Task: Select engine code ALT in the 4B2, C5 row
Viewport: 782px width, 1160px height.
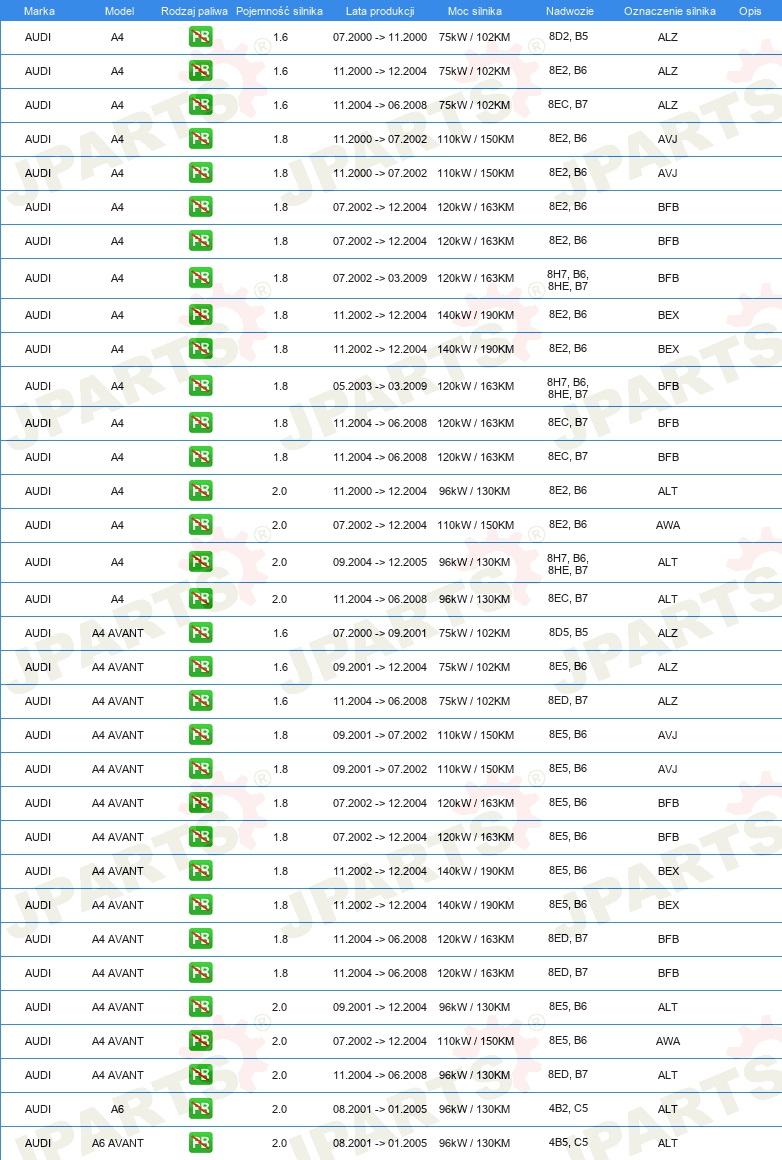Action: pyautogui.click(x=668, y=1109)
